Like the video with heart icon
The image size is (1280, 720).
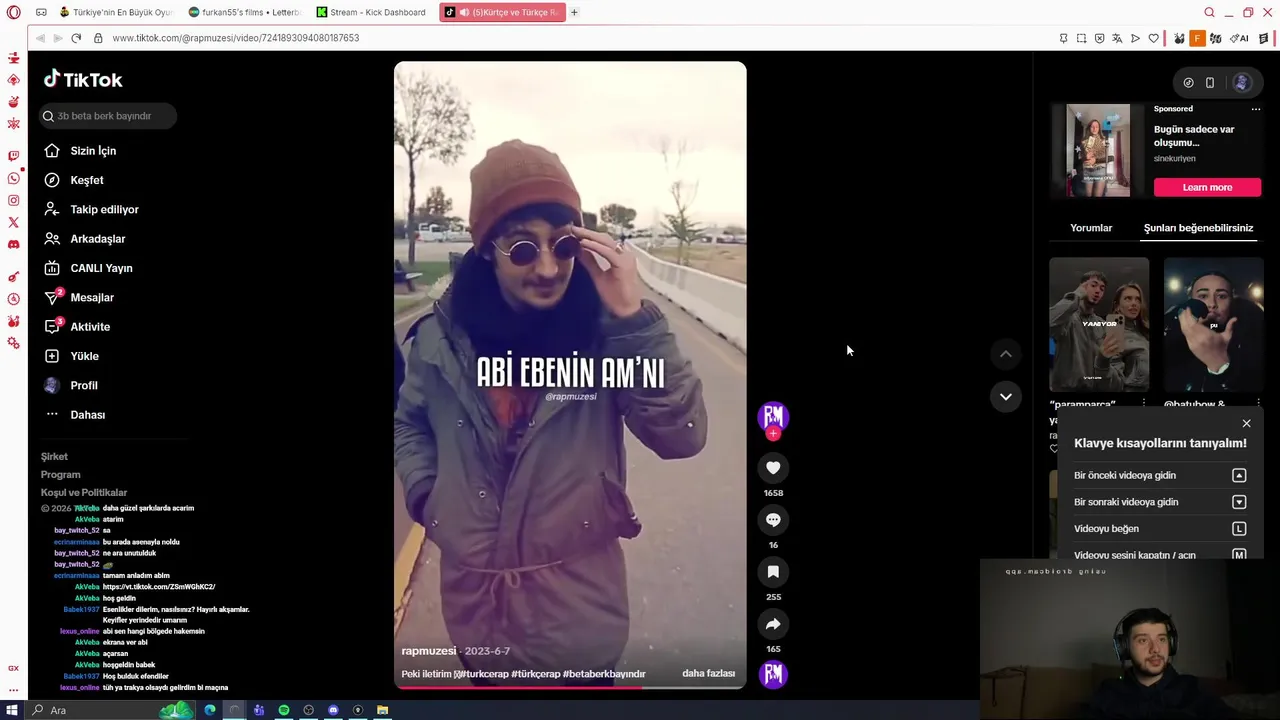pos(773,468)
